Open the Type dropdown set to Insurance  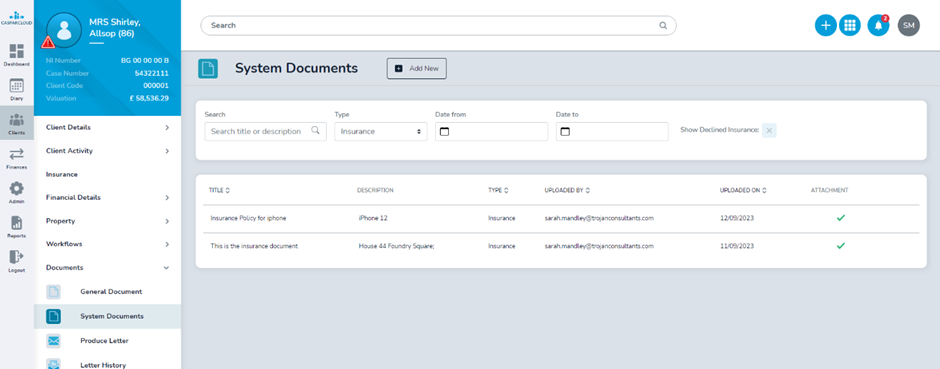click(x=381, y=131)
